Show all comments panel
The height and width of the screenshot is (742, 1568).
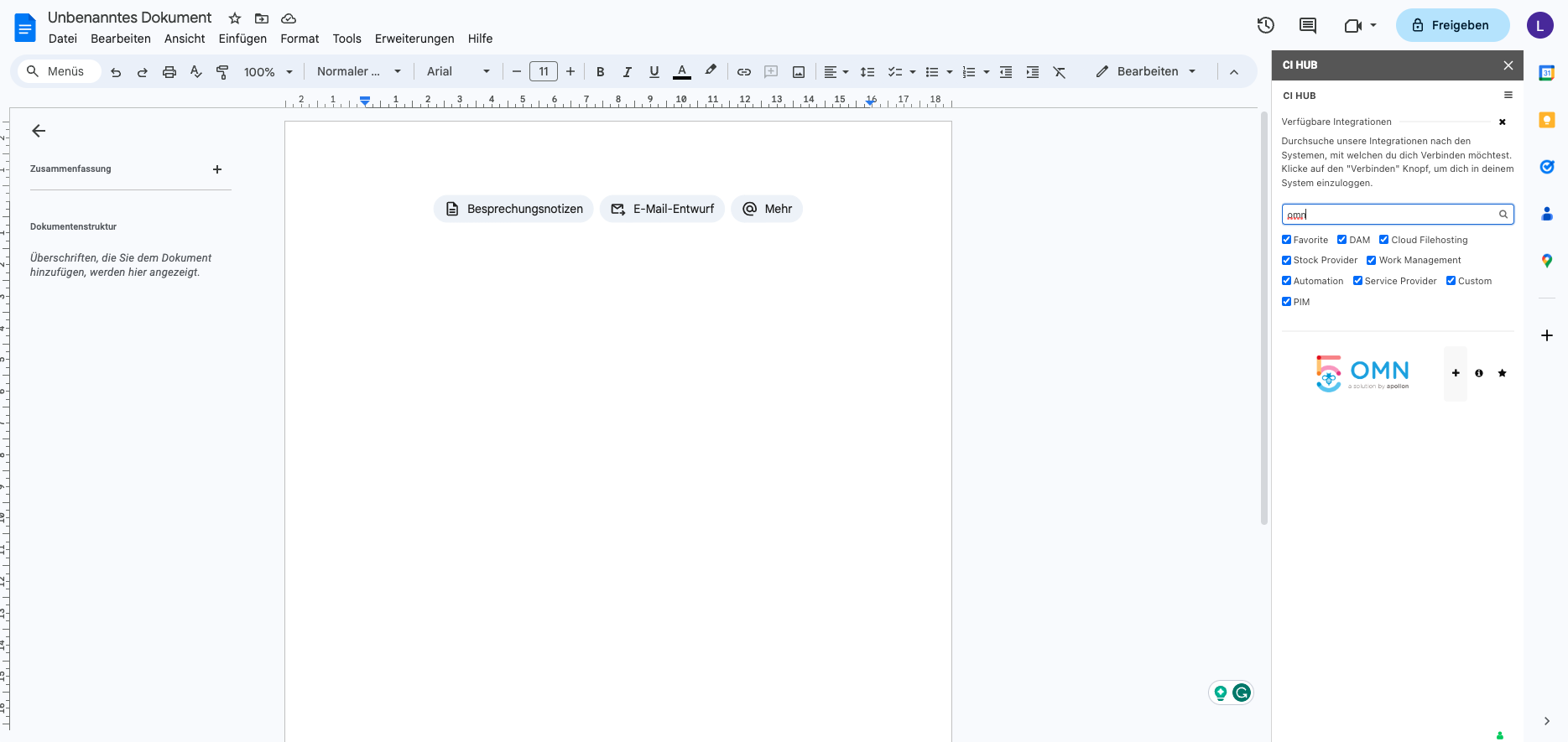tap(1308, 25)
